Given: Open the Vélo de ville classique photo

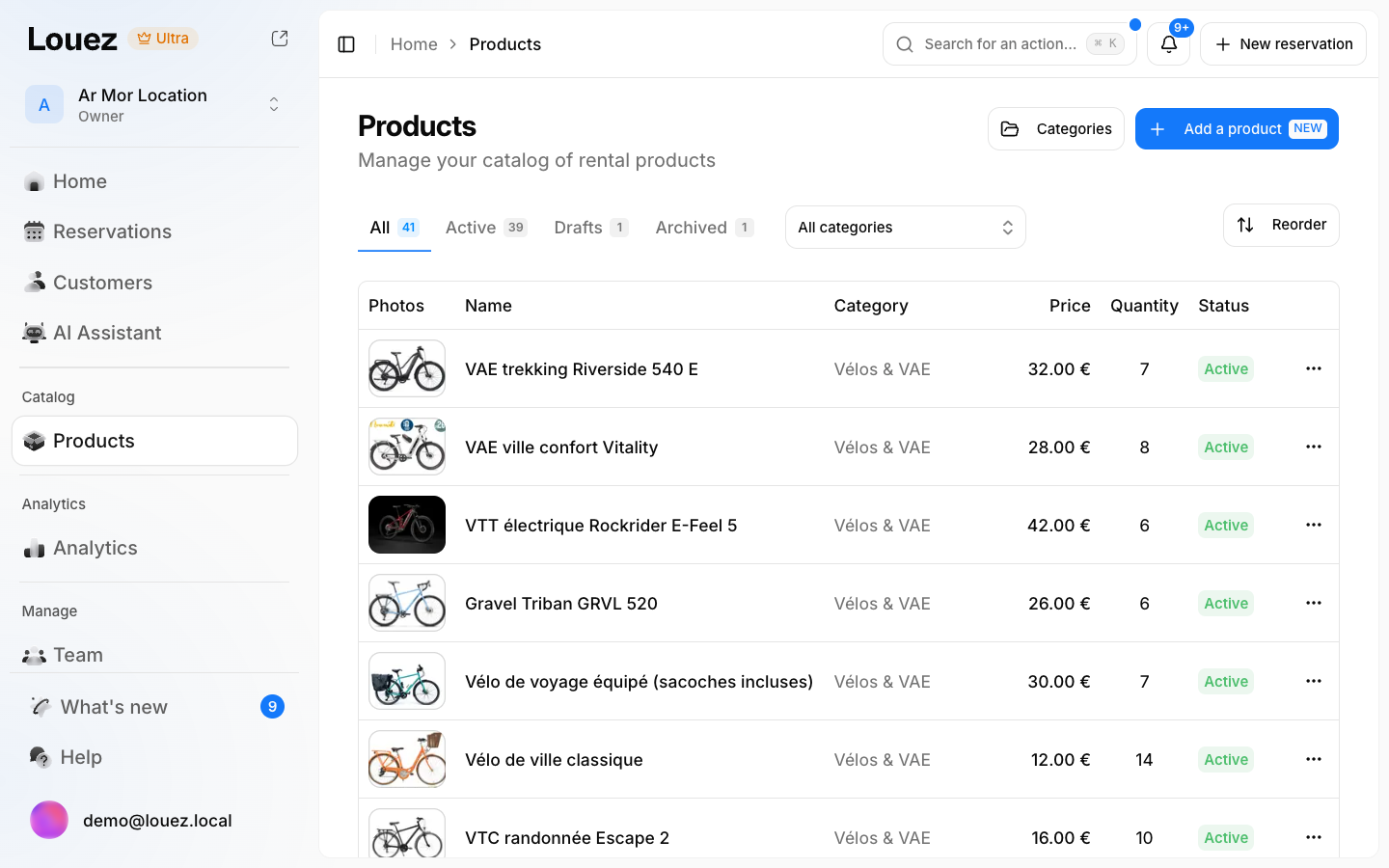Looking at the screenshot, I should click(x=407, y=759).
